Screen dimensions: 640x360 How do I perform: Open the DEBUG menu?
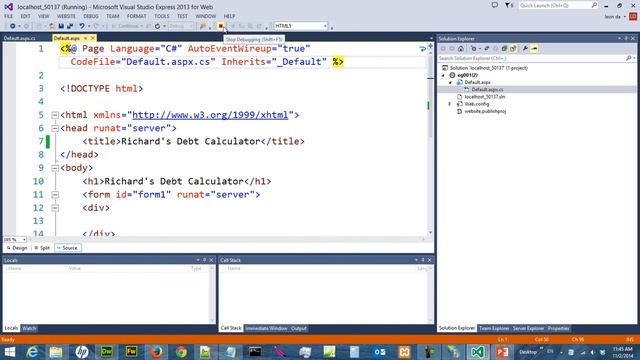coord(91,16)
